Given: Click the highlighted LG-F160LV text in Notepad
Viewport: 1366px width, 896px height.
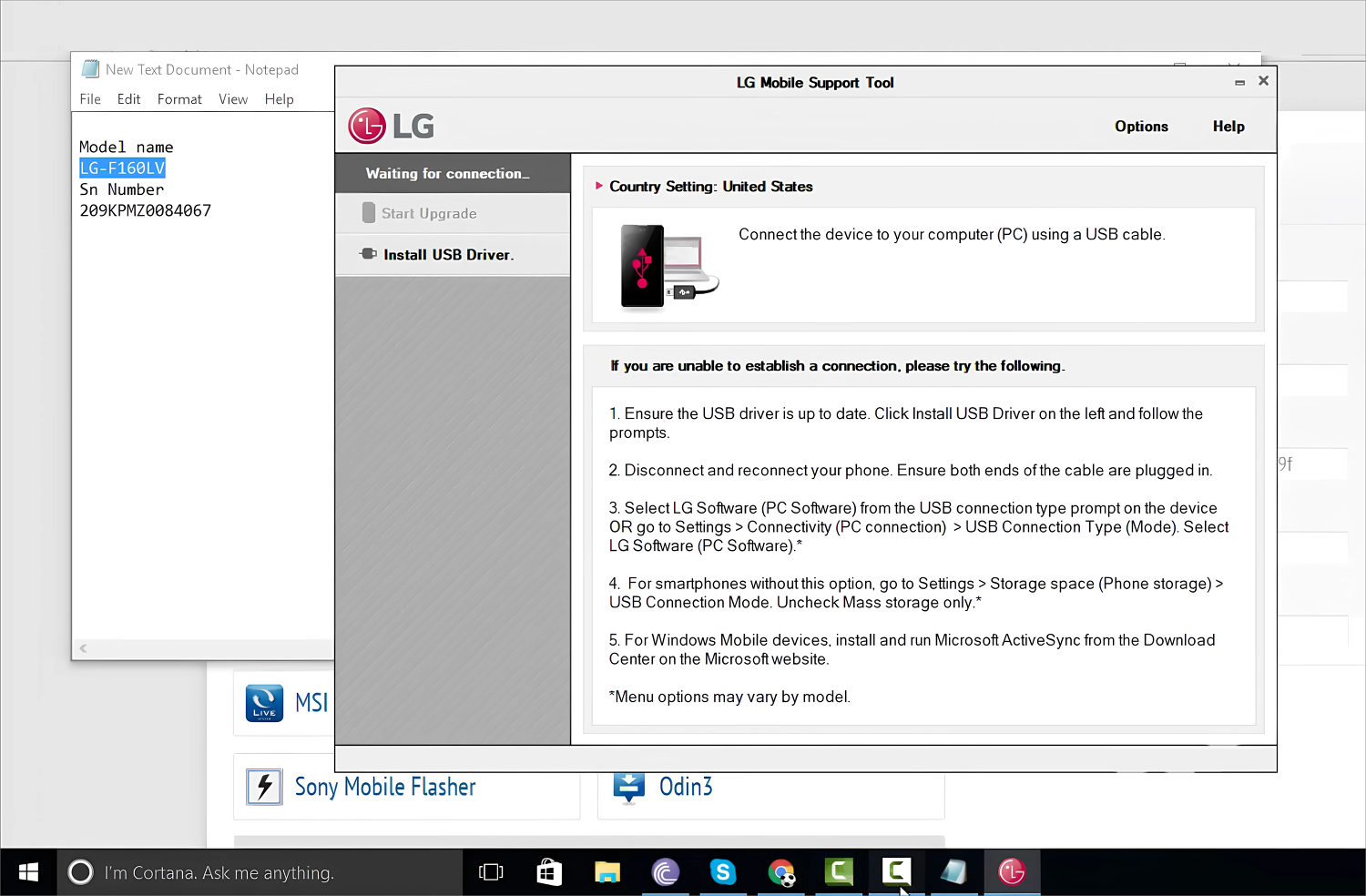Looking at the screenshot, I should point(122,168).
